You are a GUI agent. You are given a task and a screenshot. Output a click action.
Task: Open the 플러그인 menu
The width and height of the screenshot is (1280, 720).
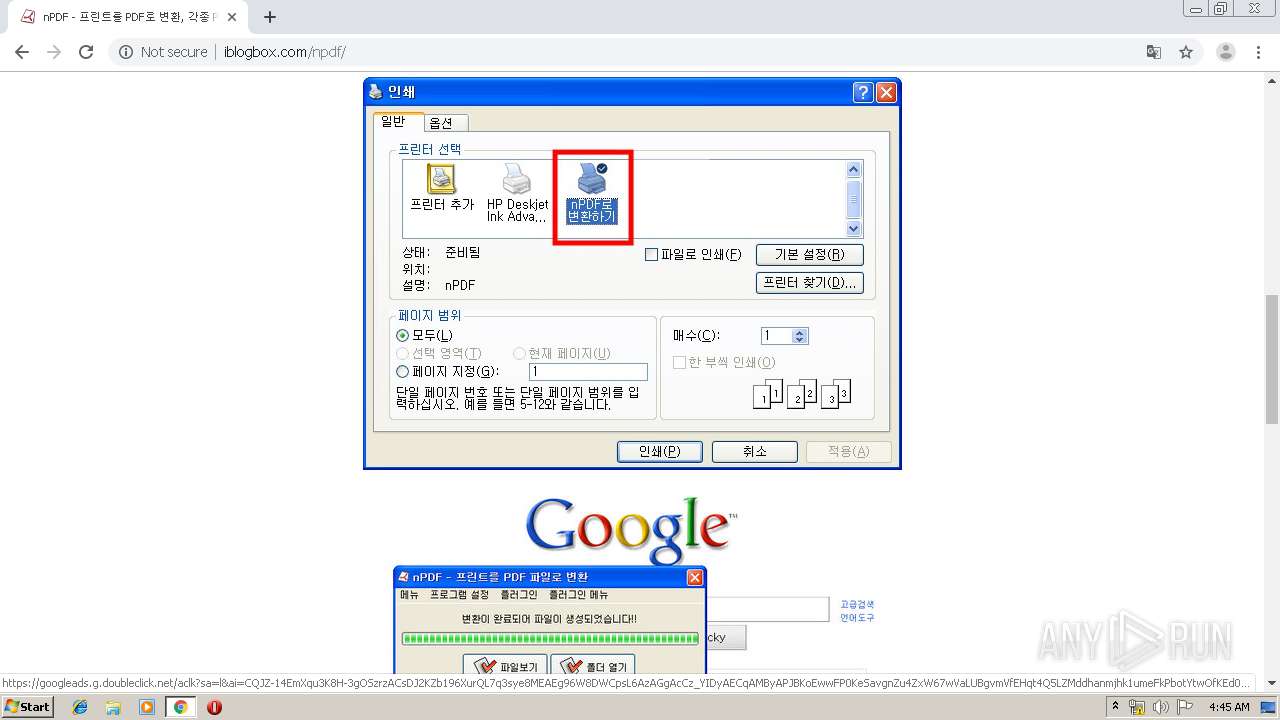[x=519, y=595]
